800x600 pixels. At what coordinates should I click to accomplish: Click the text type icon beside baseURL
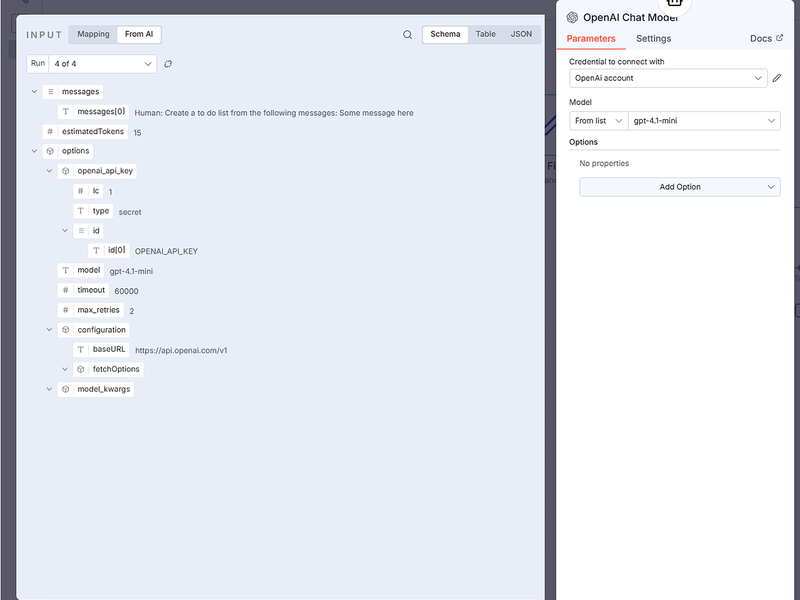[x=81, y=349]
